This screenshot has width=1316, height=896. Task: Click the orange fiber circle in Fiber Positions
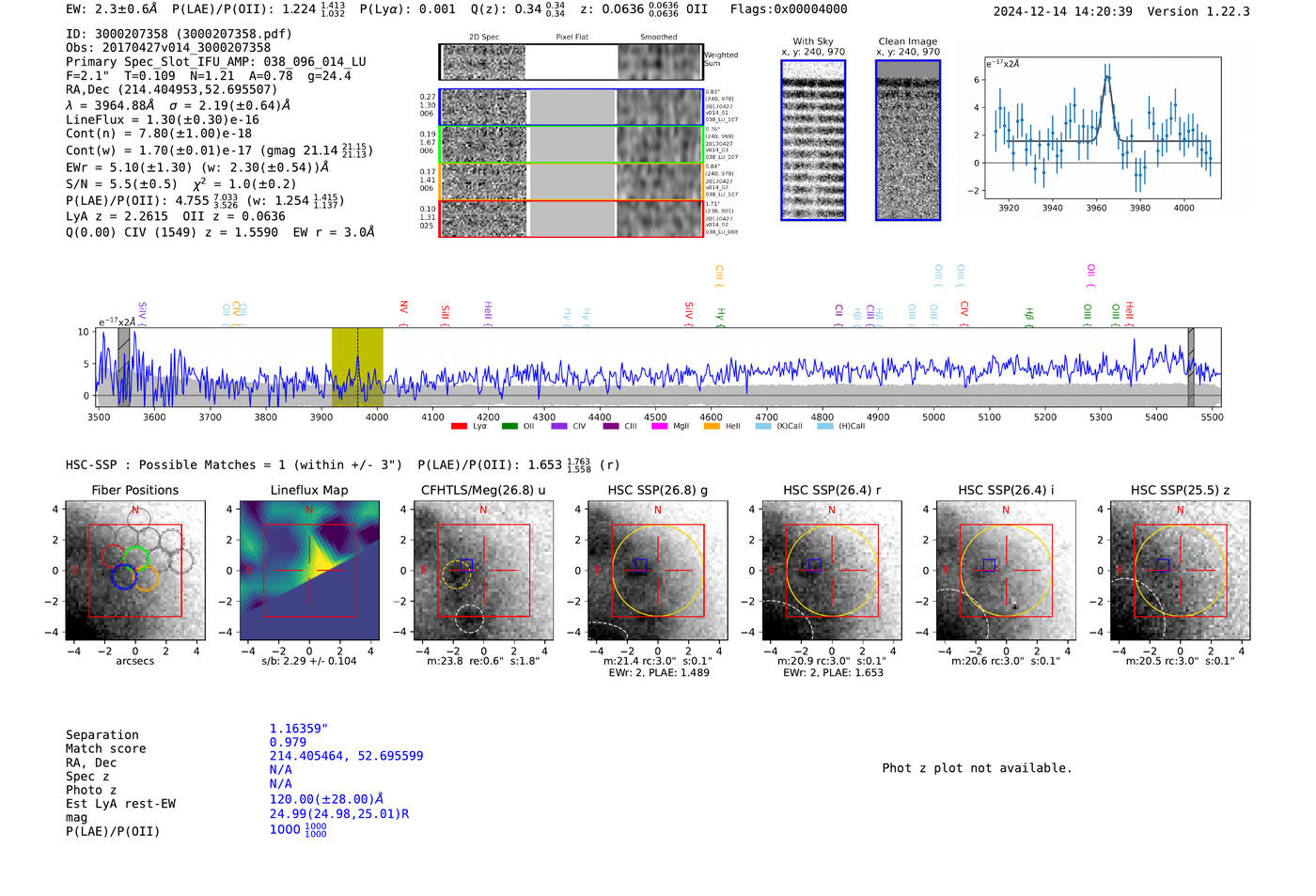tap(147, 578)
